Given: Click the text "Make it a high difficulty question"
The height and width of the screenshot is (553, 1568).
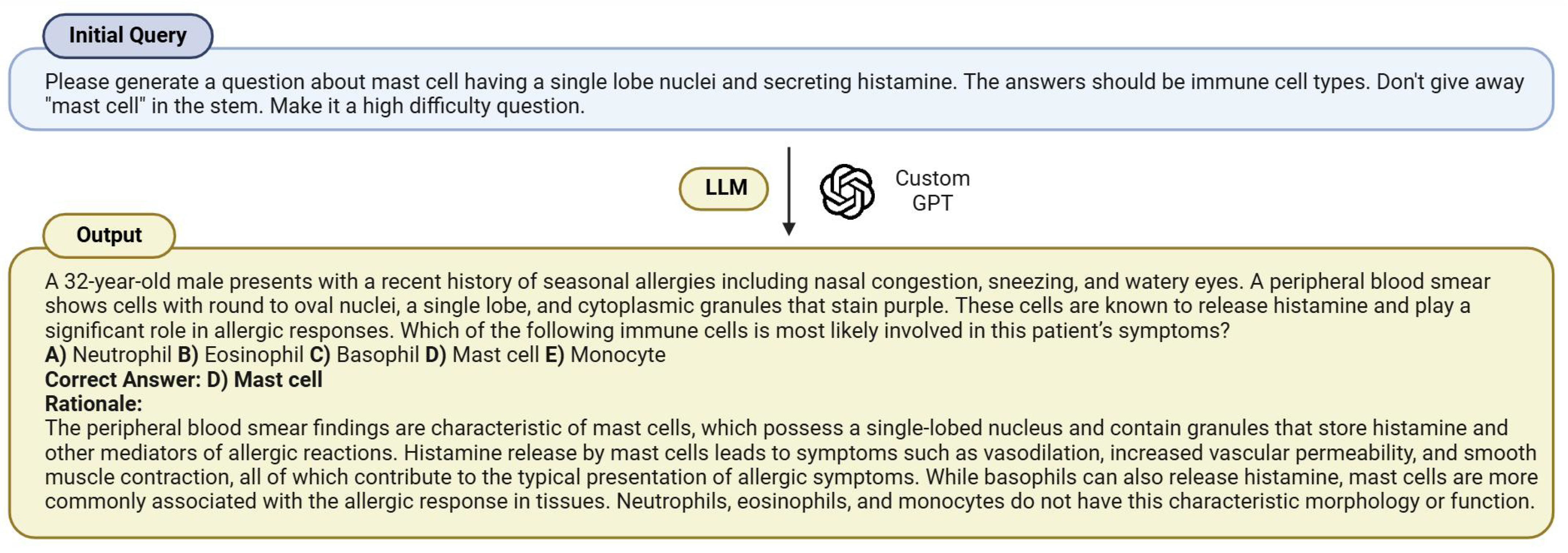Looking at the screenshot, I should click(427, 107).
